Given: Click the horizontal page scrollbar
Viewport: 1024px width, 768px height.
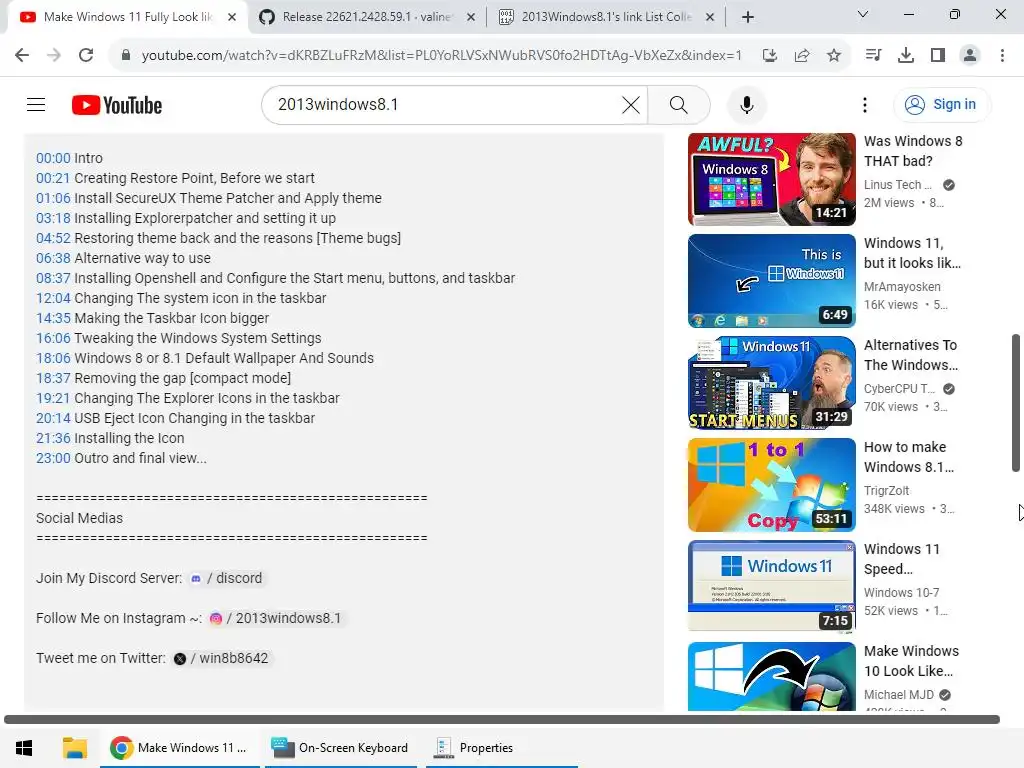Looking at the screenshot, I should click(x=502, y=719).
